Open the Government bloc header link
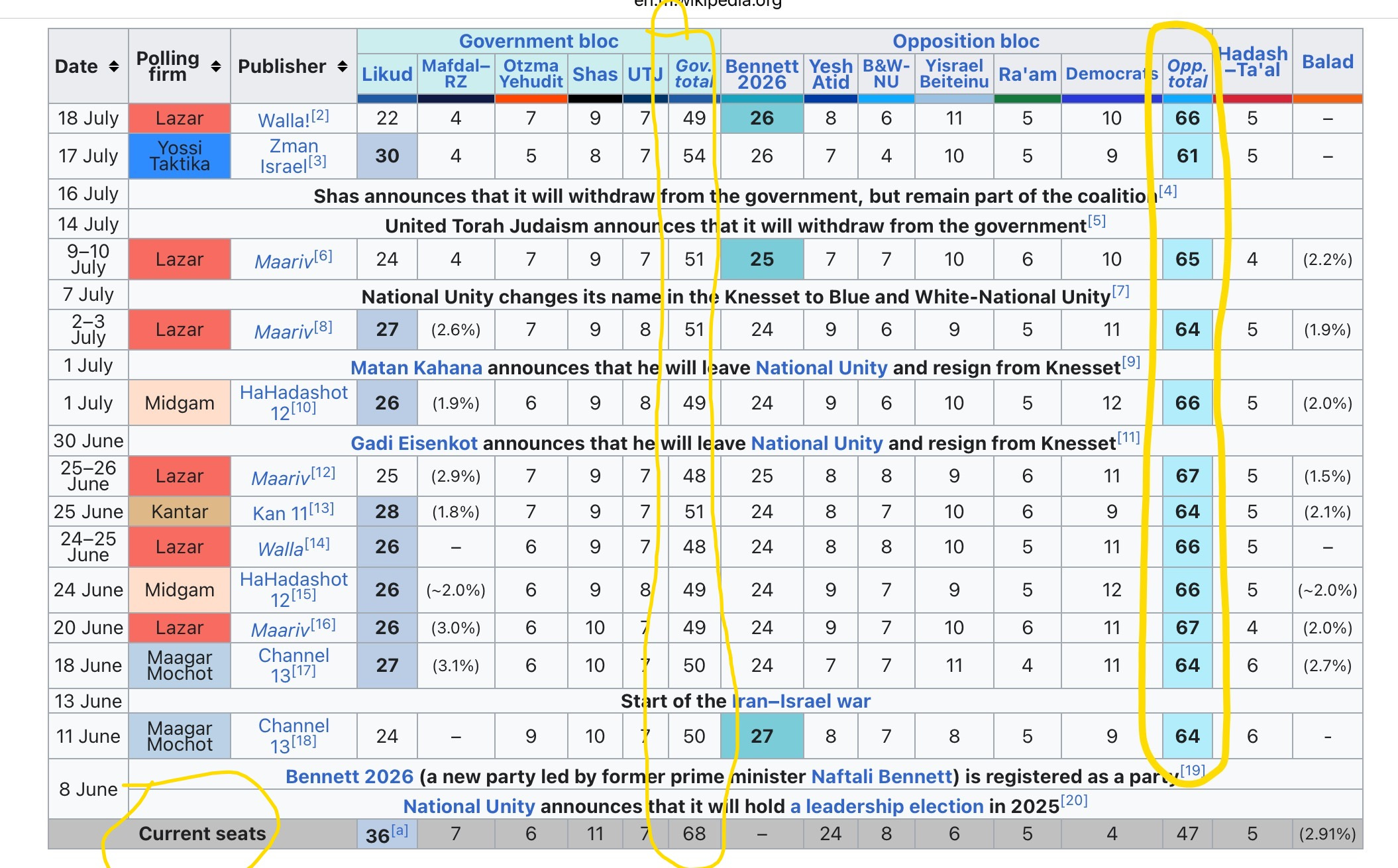 pyautogui.click(x=538, y=41)
